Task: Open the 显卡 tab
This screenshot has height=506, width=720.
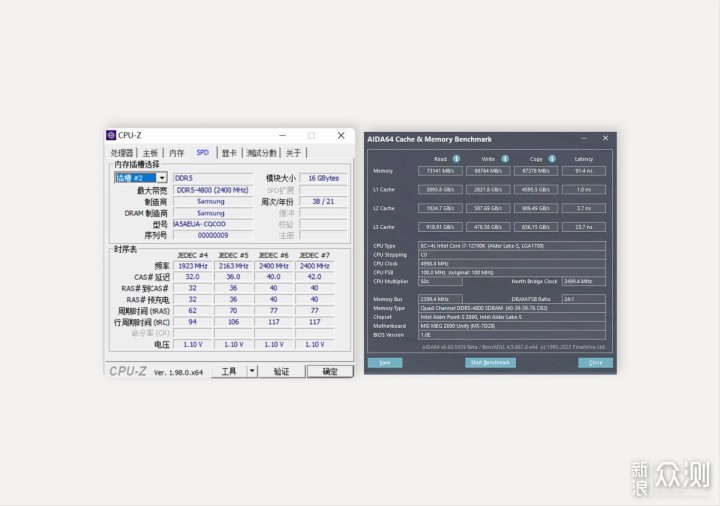Action: click(229, 153)
